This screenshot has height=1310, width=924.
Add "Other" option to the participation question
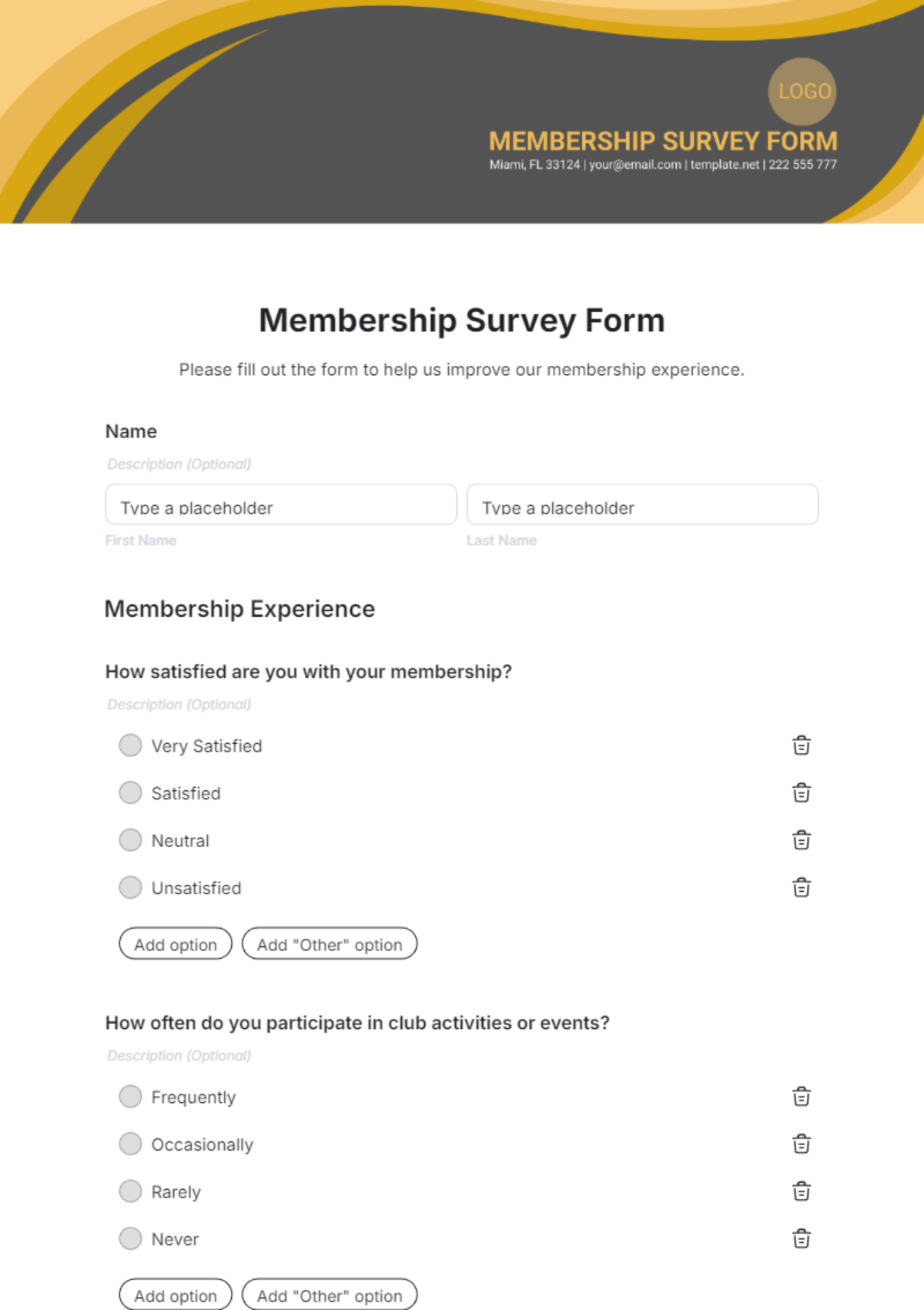pyautogui.click(x=330, y=1295)
